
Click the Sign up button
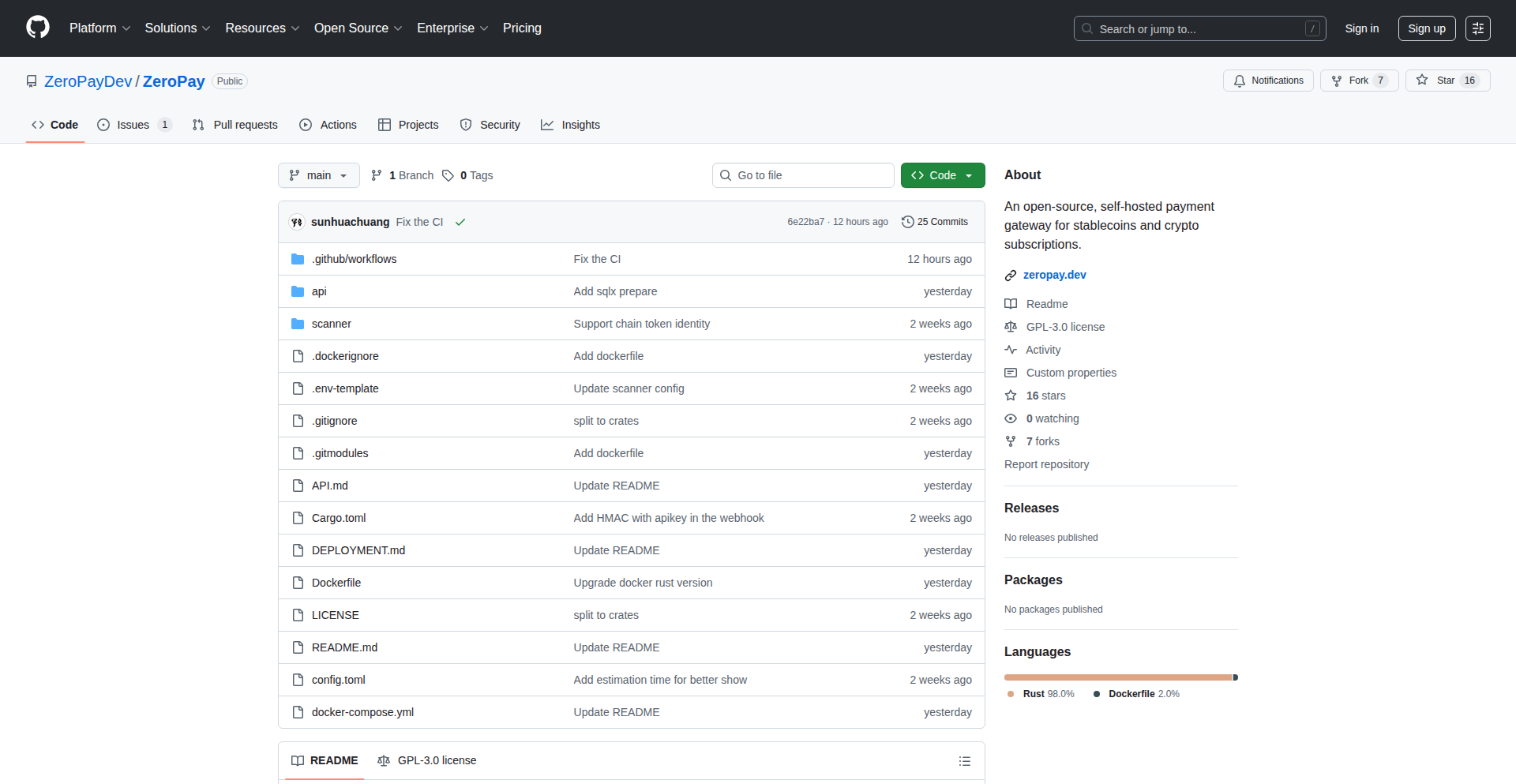pos(1427,28)
